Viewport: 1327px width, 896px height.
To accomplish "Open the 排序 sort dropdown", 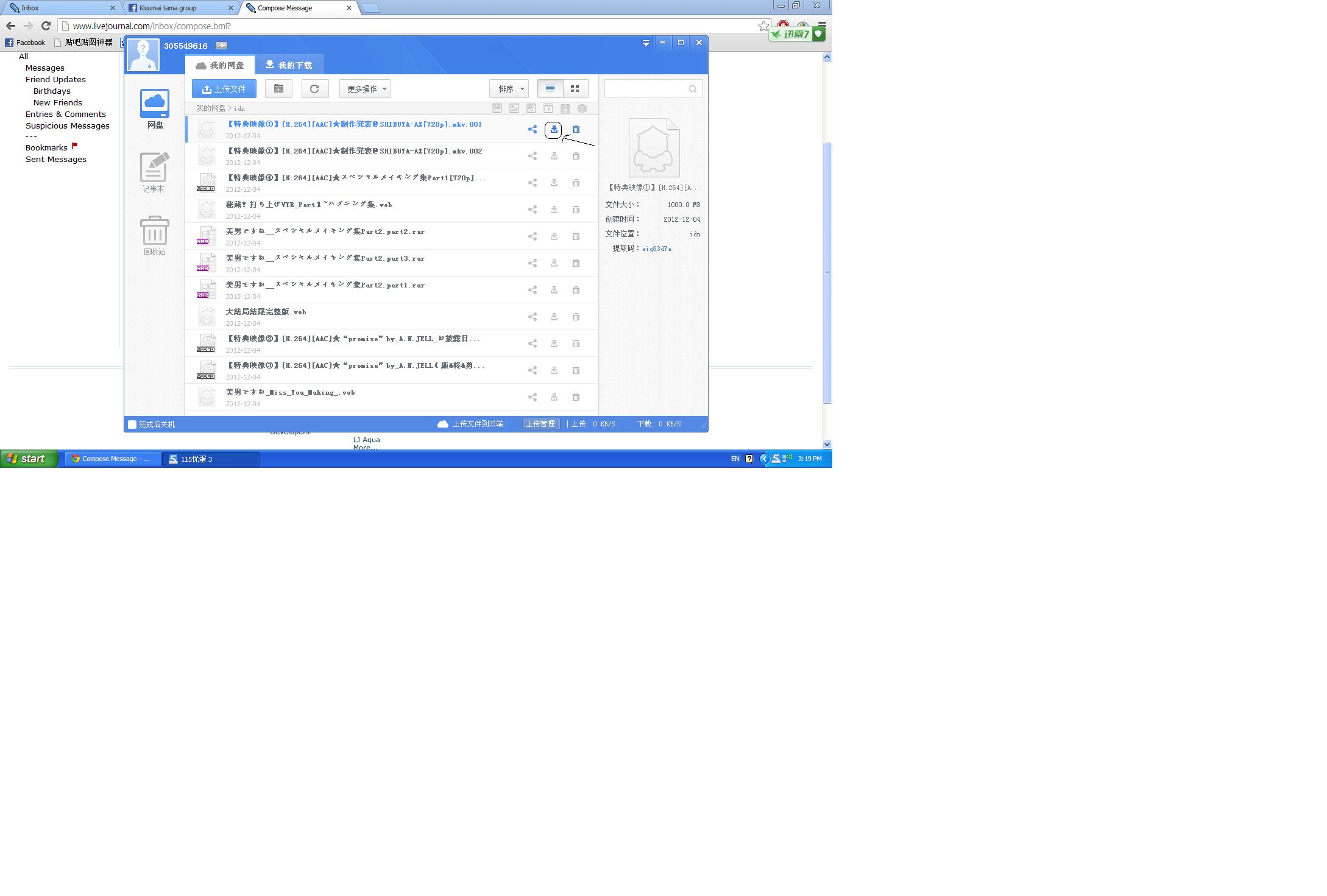I will click(509, 89).
